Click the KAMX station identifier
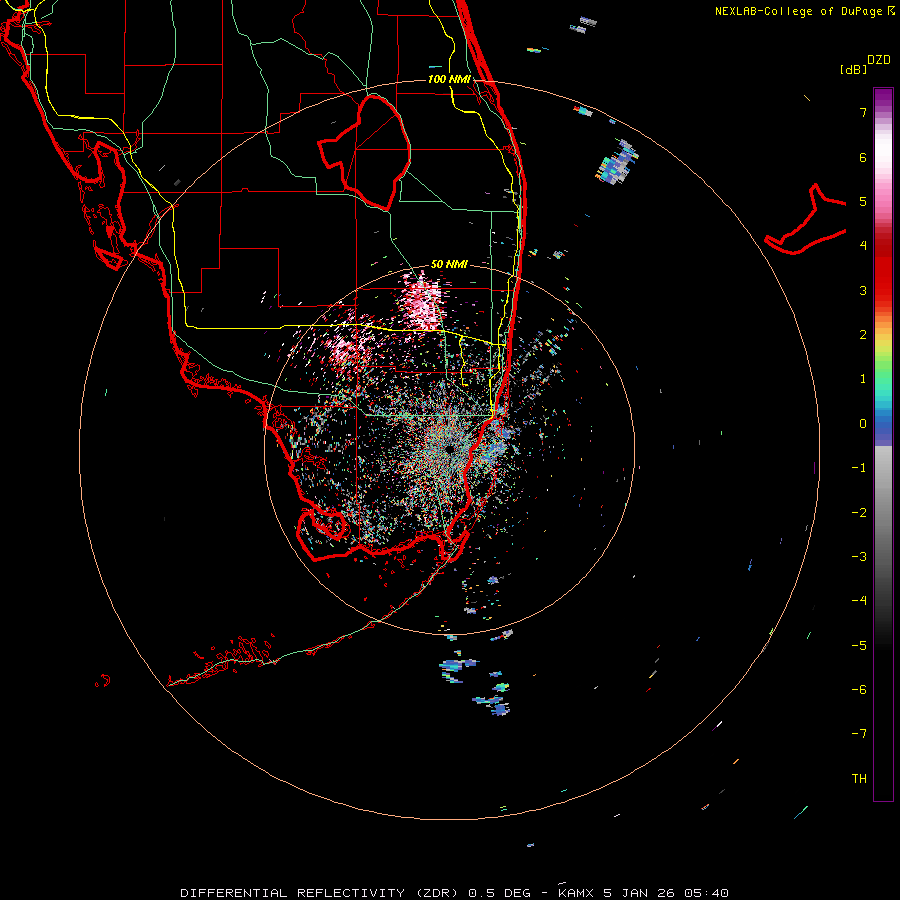This screenshot has width=900, height=900. tap(576, 893)
